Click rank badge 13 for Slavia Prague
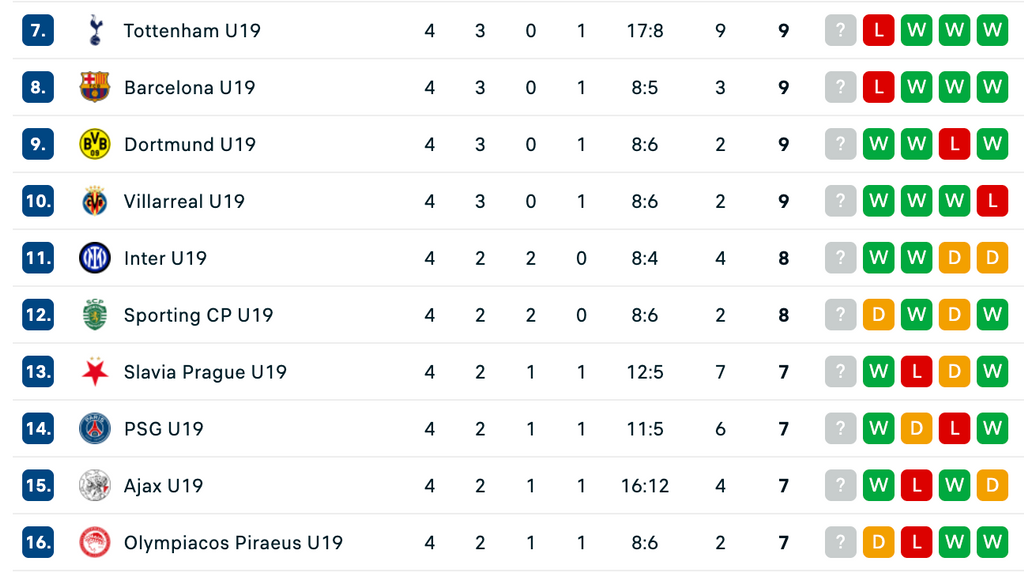Image resolution: width=1024 pixels, height=572 pixels. point(38,372)
